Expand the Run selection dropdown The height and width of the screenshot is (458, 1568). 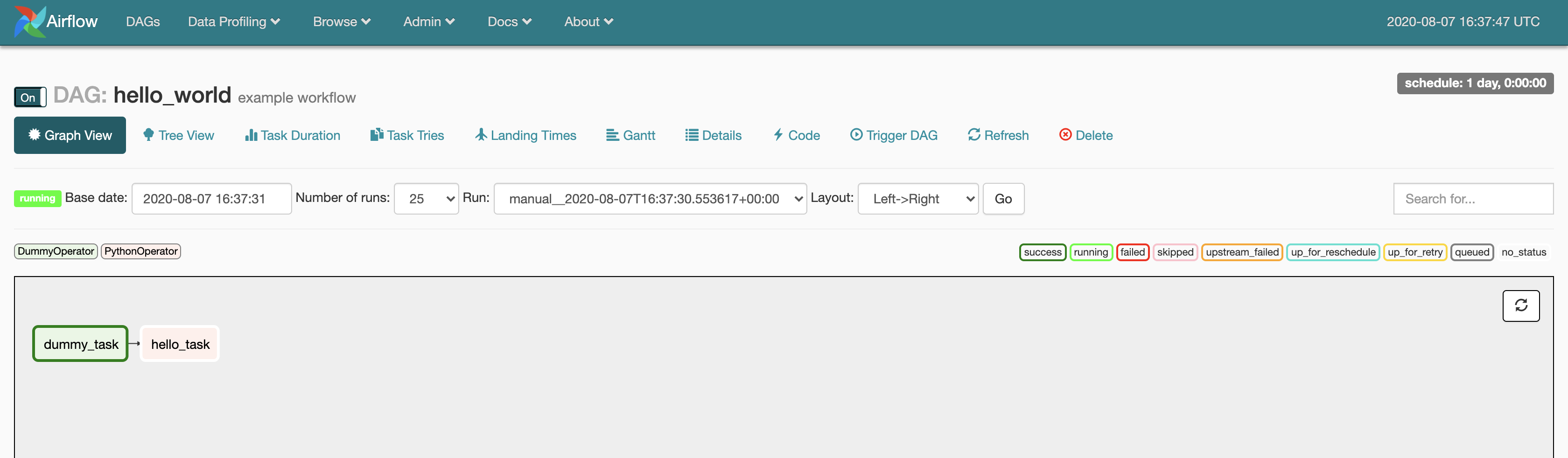650,198
